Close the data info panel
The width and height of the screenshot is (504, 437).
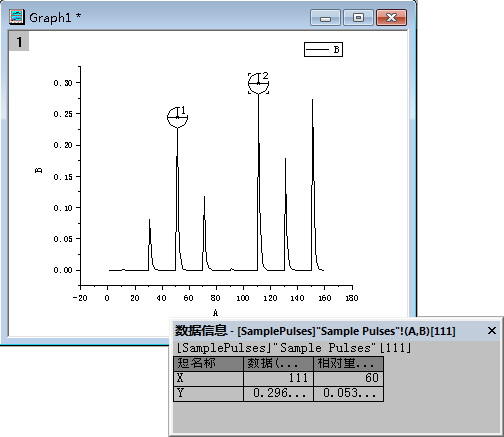pyautogui.click(x=492, y=331)
